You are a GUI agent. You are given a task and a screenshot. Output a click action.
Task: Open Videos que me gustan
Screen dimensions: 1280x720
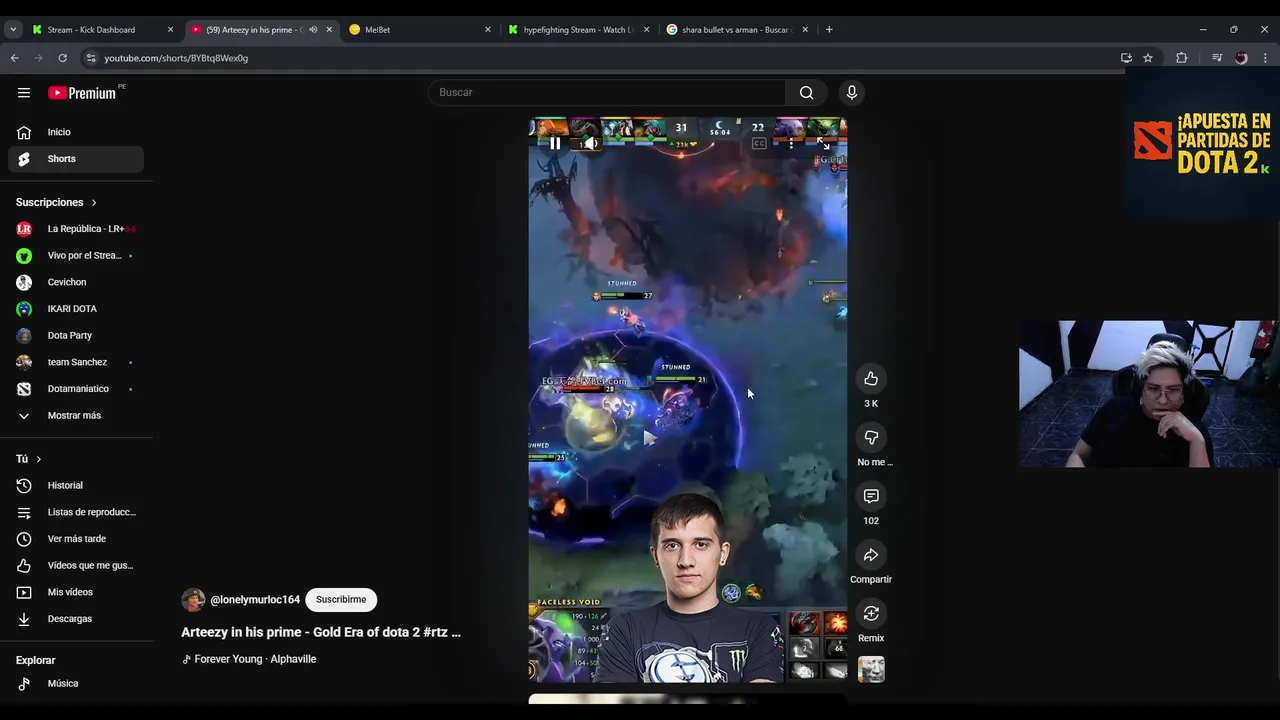click(76, 565)
